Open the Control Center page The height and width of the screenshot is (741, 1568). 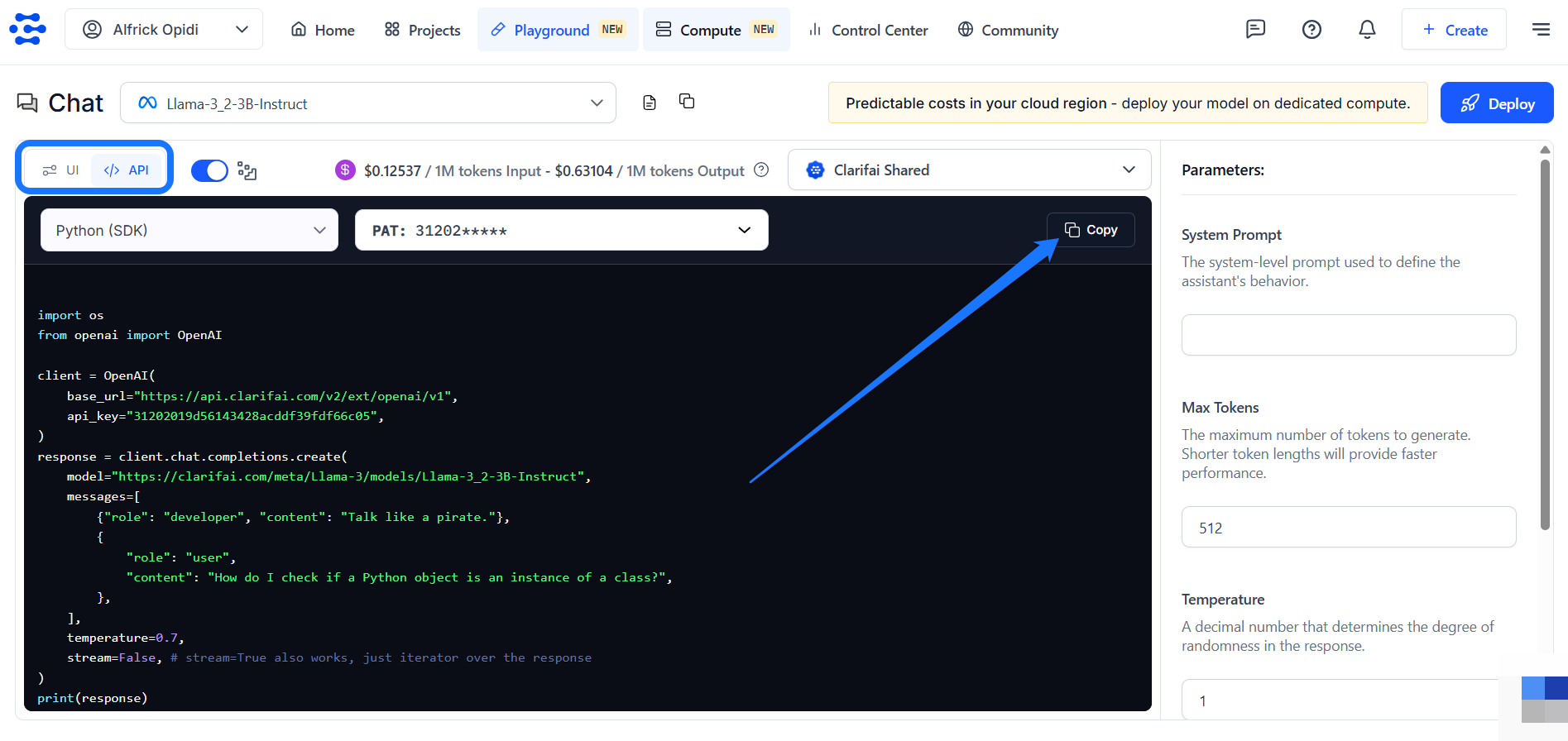[x=868, y=30]
